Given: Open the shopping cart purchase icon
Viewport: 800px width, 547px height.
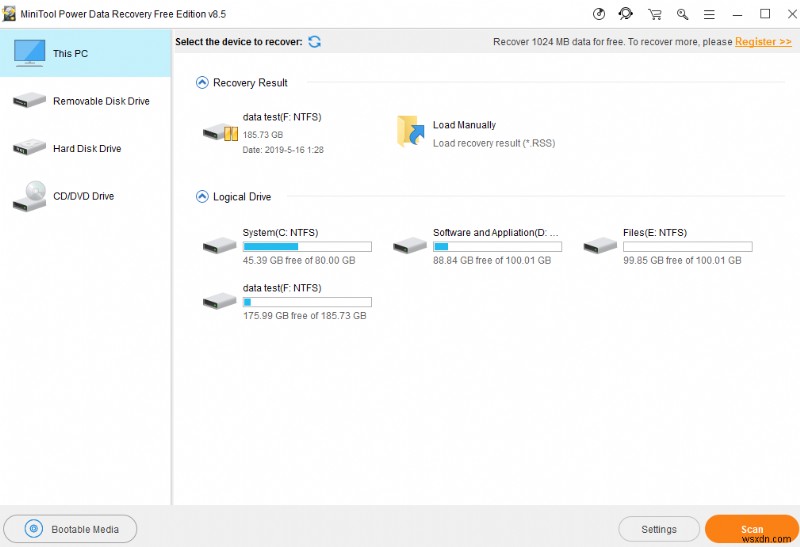Looking at the screenshot, I should (655, 14).
